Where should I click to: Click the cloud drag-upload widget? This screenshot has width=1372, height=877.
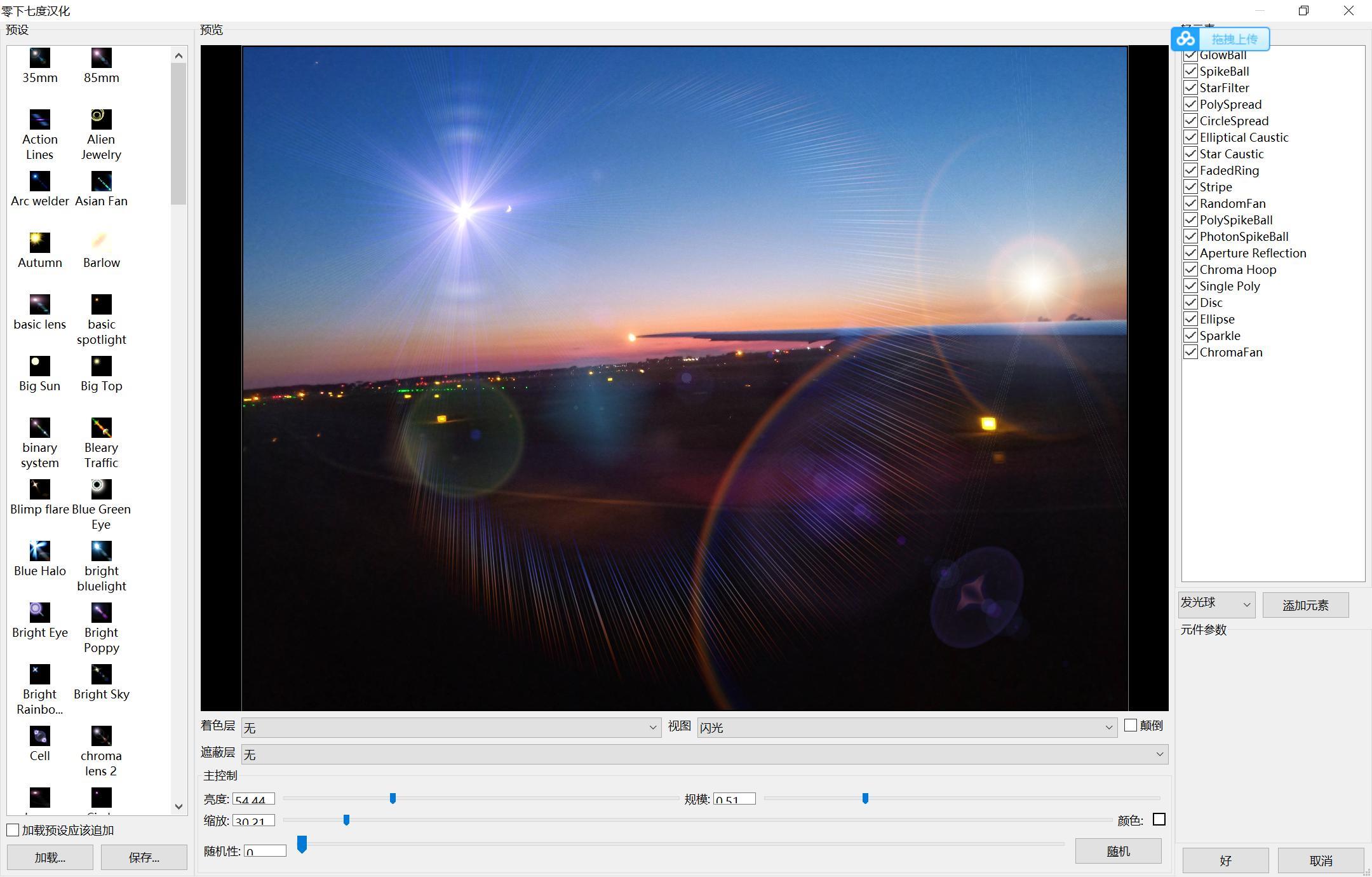[x=1220, y=39]
